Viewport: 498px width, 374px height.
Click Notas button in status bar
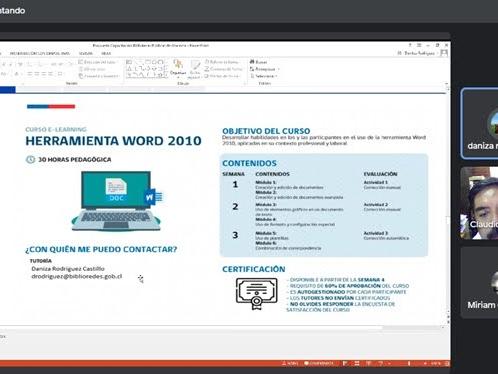click(x=290, y=363)
